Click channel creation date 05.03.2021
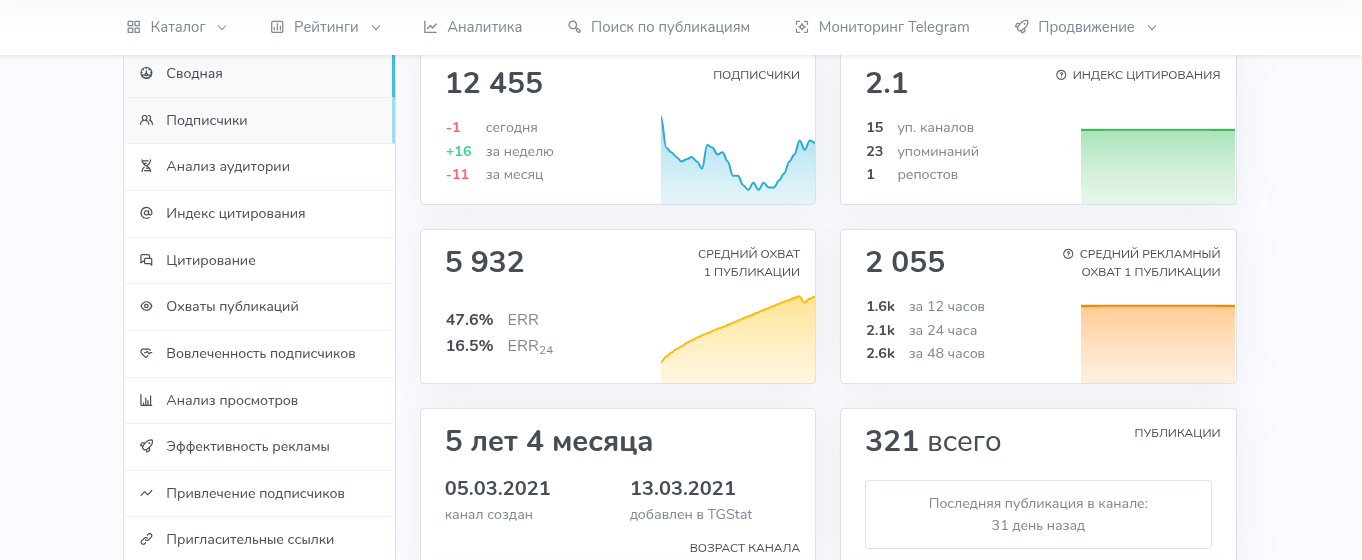 tap(498, 489)
